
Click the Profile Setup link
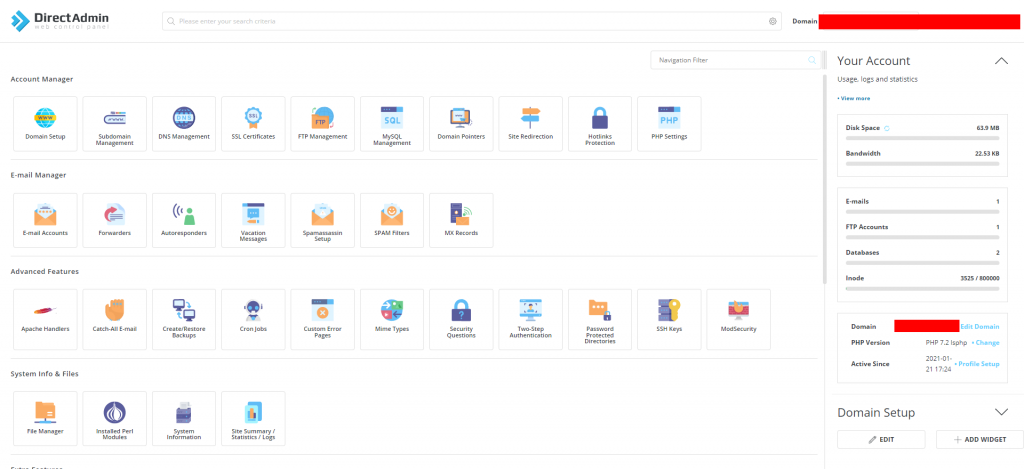click(x=977, y=364)
